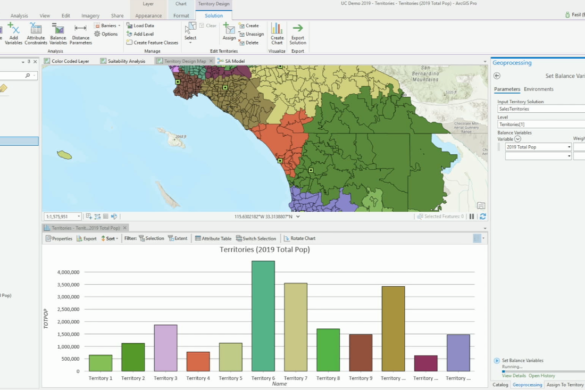This screenshot has width=585, height=390.
Task: Click the Create Chart tool
Action: 277,33
